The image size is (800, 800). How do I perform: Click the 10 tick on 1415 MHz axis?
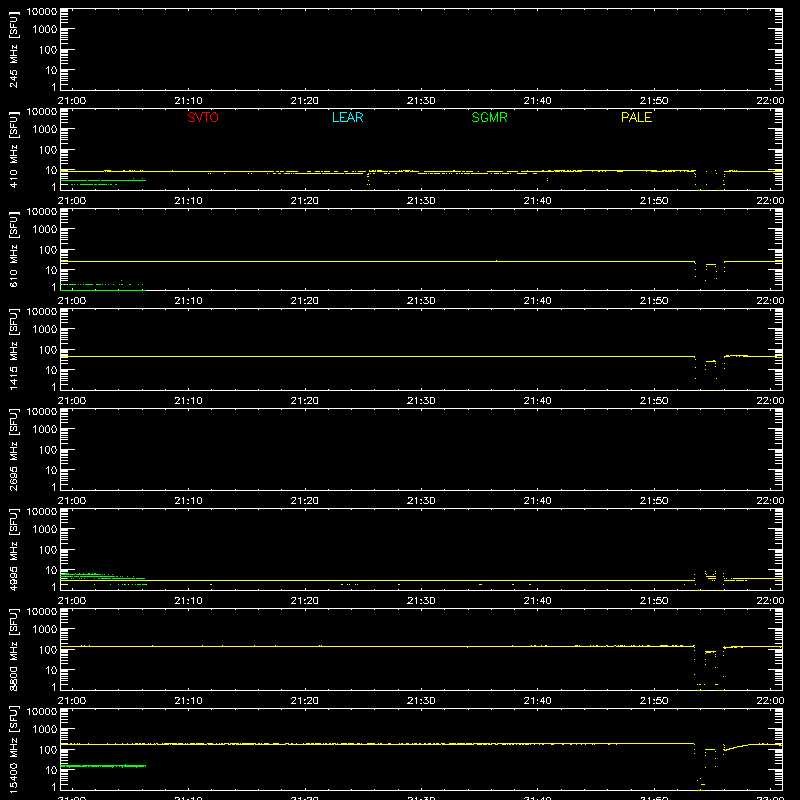tap(51, 370)
